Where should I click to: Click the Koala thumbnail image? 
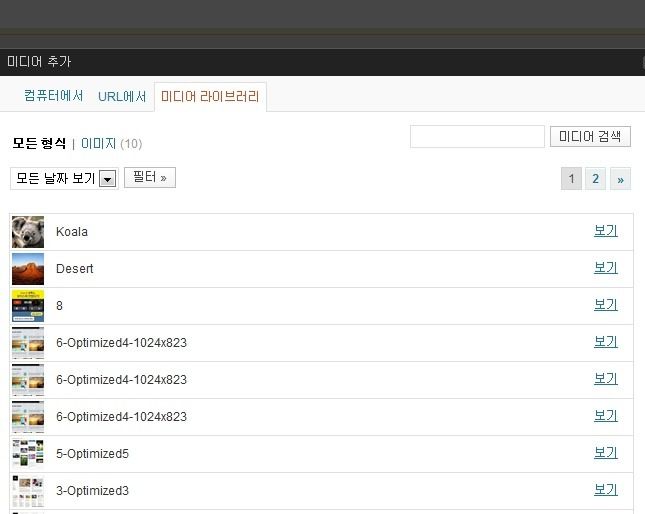pyautogui.click(x=28, y=232)
